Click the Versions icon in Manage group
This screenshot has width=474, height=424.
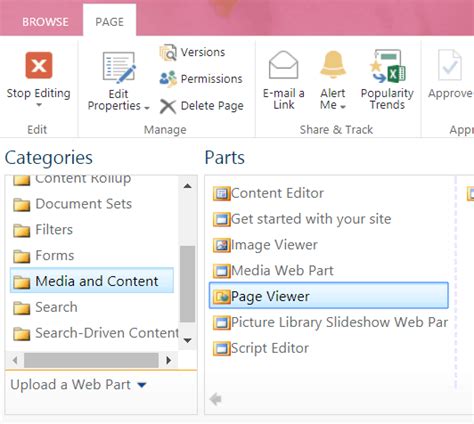168,52
